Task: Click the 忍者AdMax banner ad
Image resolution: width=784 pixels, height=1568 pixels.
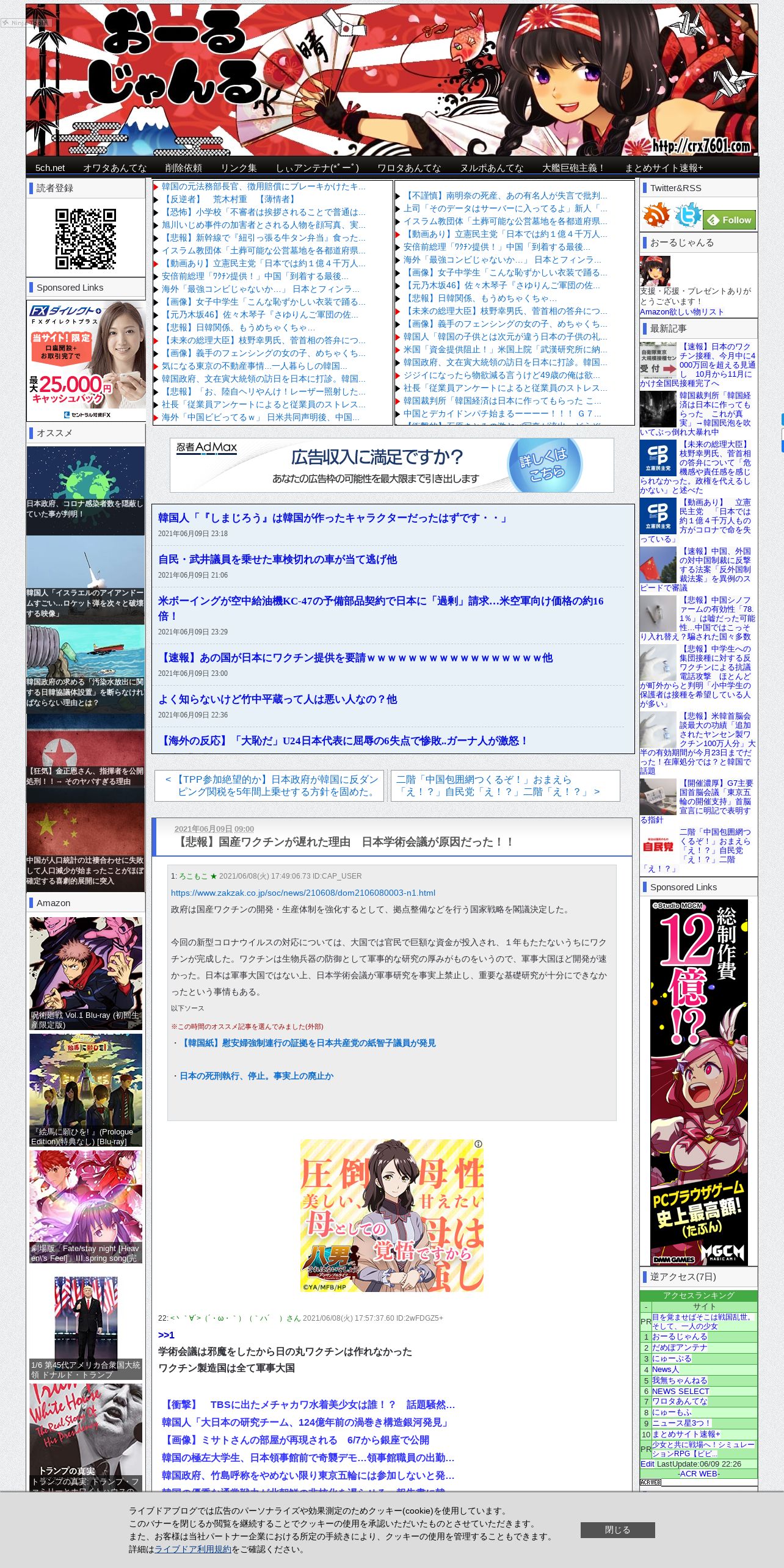Action: (x=391, y=465)
